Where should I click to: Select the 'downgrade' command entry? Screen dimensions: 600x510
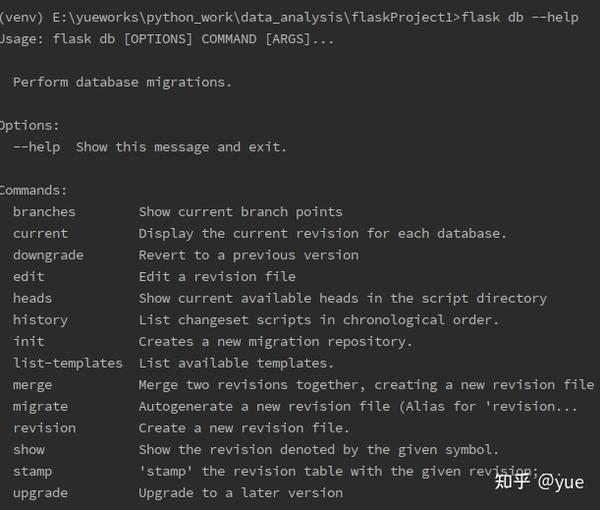48,255
